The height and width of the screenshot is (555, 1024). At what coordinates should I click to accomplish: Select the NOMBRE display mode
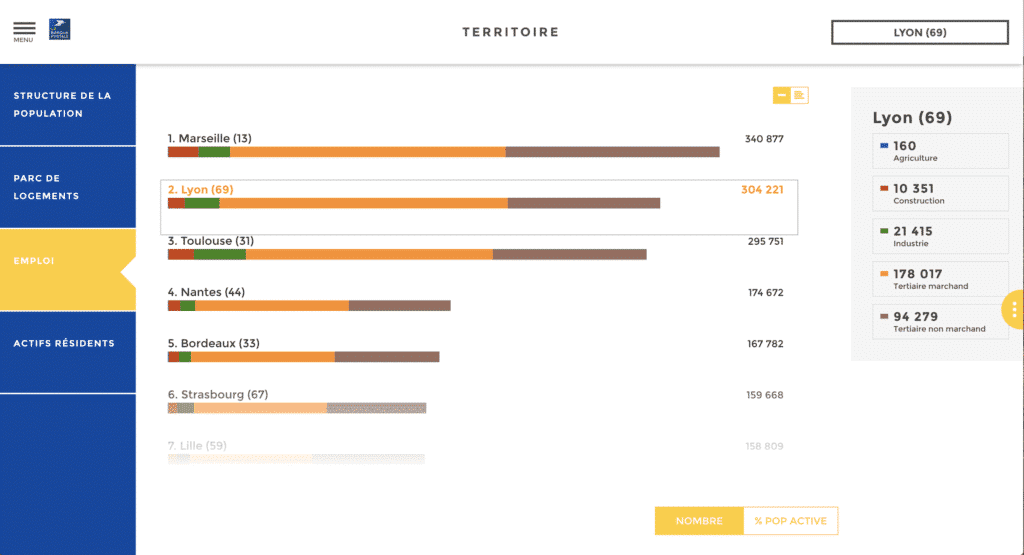point(699,521)
